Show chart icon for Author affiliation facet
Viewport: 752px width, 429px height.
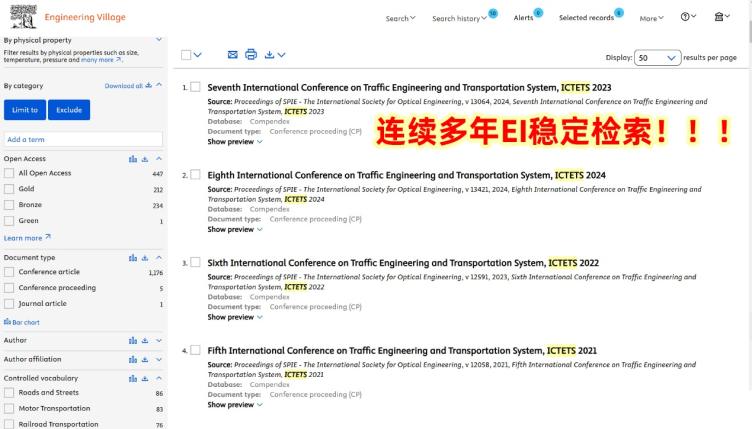click(133, 359)
